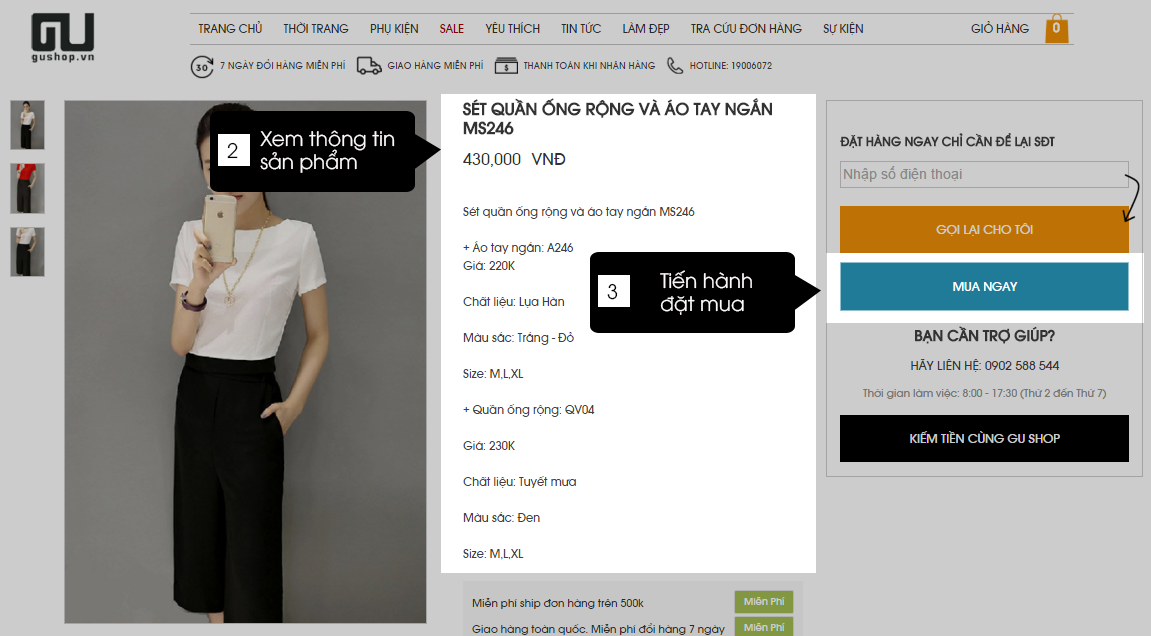Click the free delivery truck icon
This screenshot has height=636, width=1151.
[369, 66]
